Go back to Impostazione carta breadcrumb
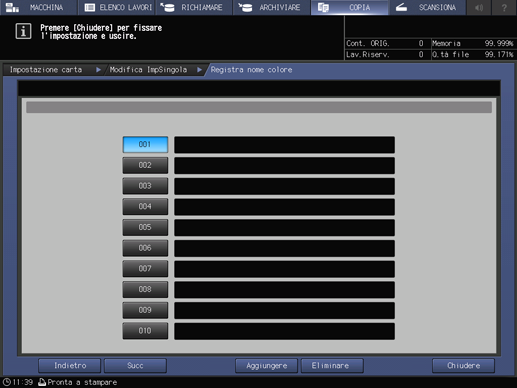This screenshot has width=517, height=388. pos(46,70)
